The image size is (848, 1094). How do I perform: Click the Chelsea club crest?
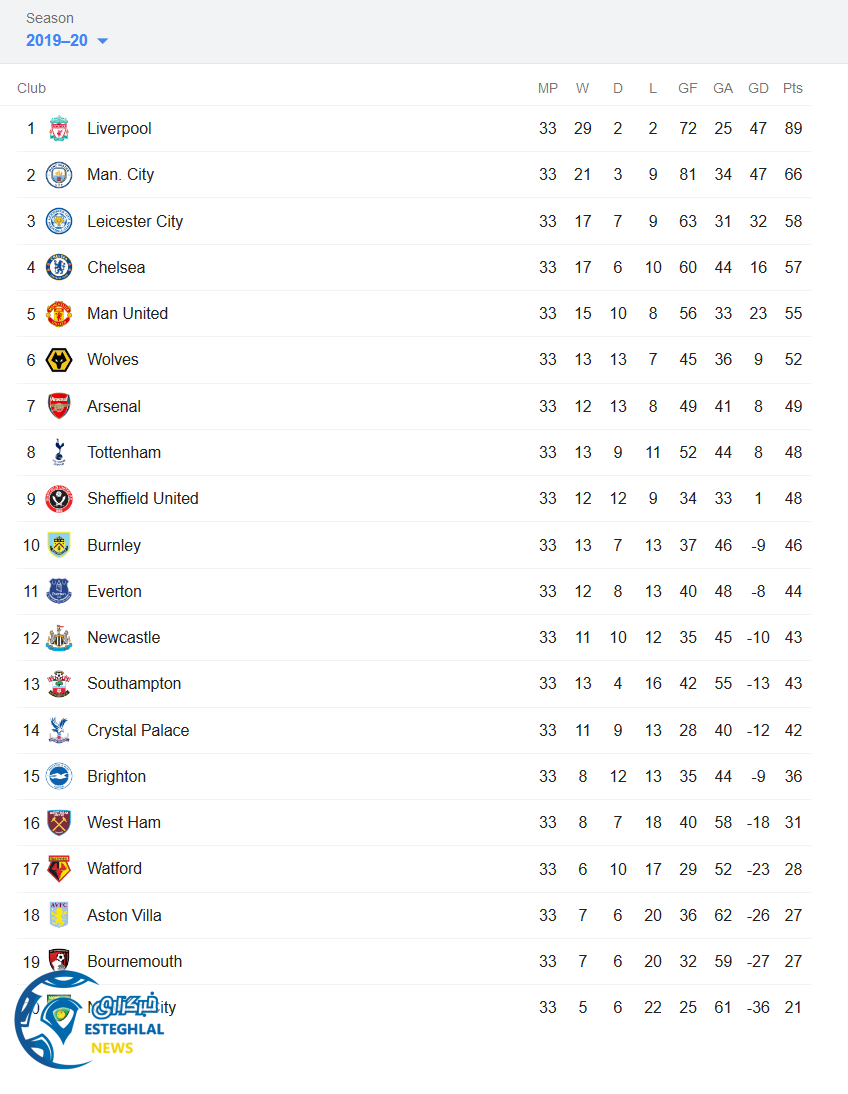click(x=59, y=268)
